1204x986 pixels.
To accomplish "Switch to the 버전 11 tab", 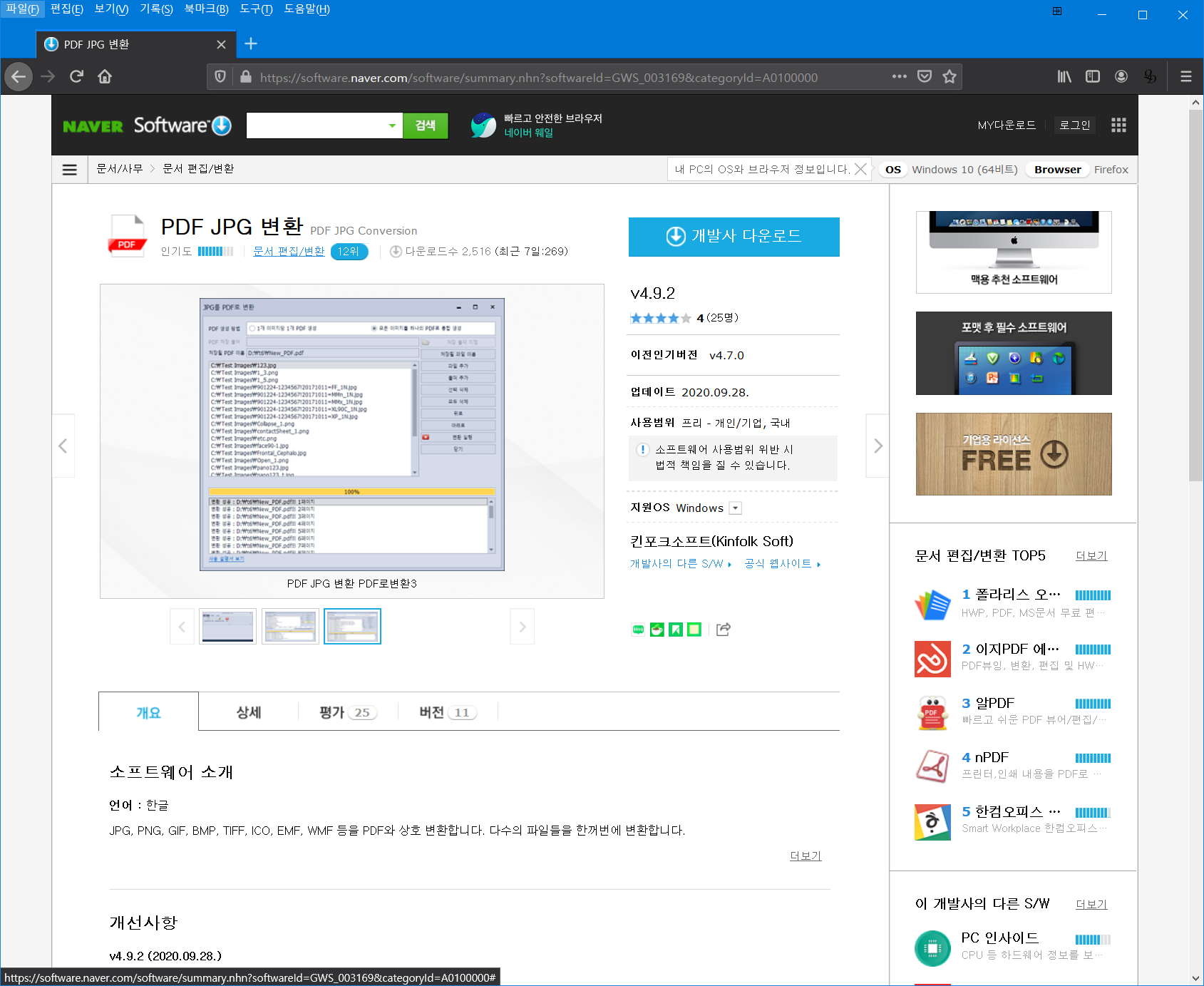I will 448,712.
